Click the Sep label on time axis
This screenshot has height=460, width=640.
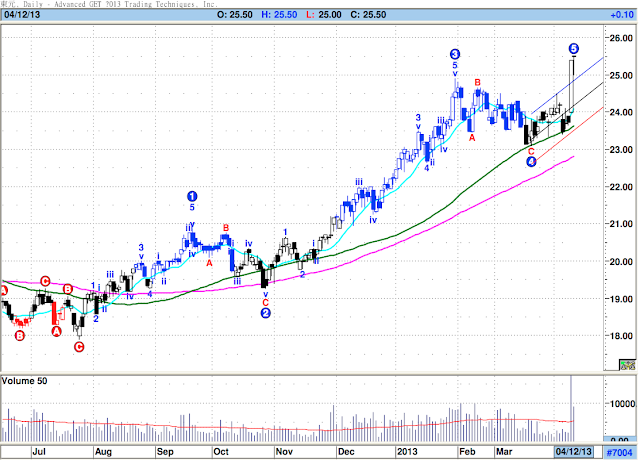(x=165, y=452)
